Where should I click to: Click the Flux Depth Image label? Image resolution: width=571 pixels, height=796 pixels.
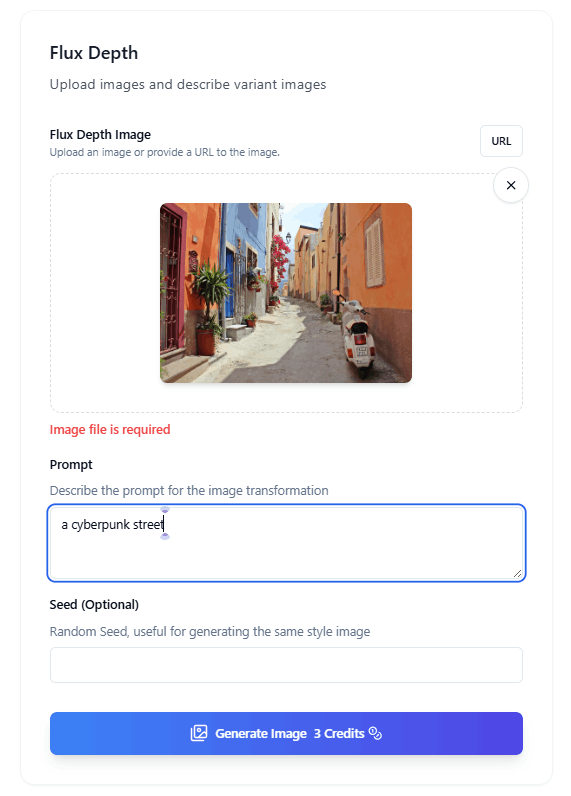pos(100,135)
